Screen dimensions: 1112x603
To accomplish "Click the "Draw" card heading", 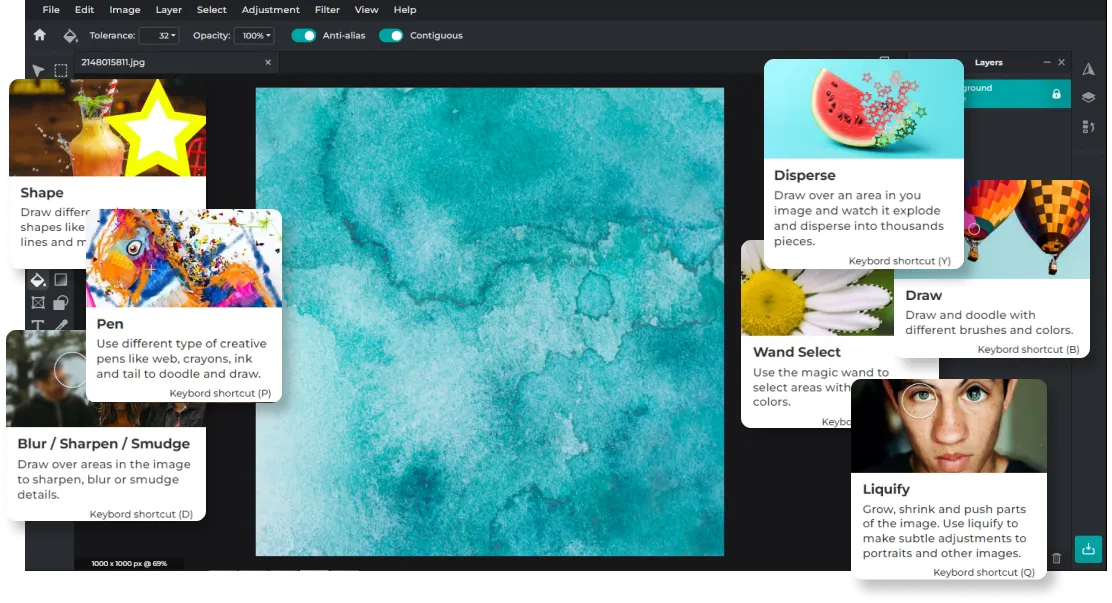I will (x=923, y=295).
